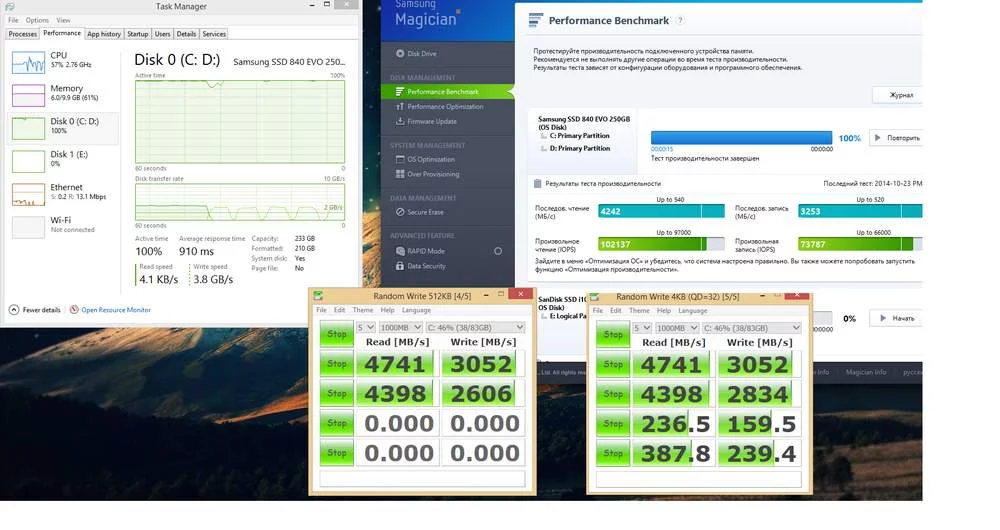
Task: Click the CrystalDiskMark icon in 4KB window title
Action: click(x=594, y=297)
